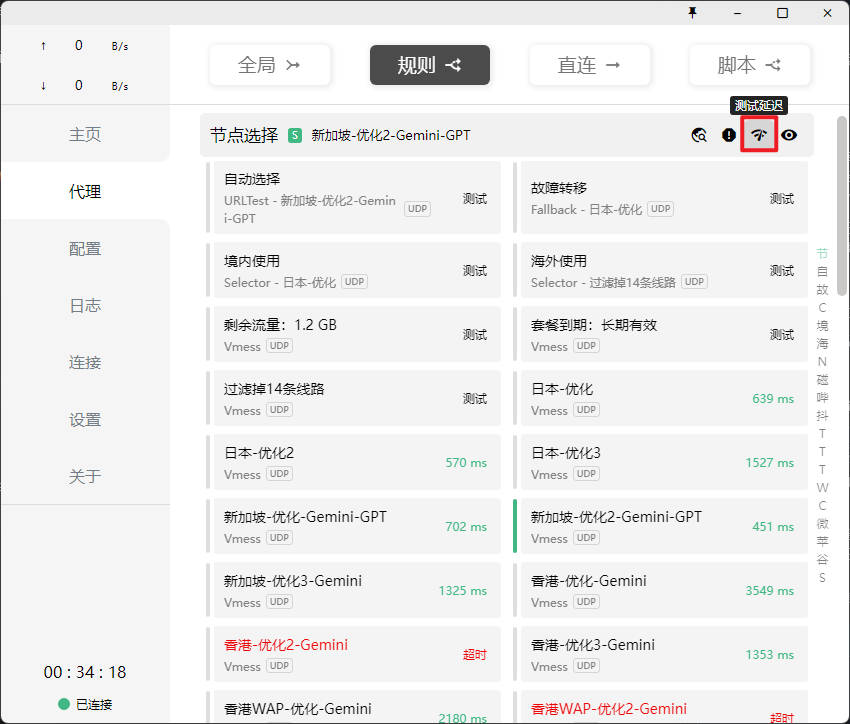Click 测试 on 自动选择 card
This screenshot has width=850, height=724.
click(x=475, y=199)
